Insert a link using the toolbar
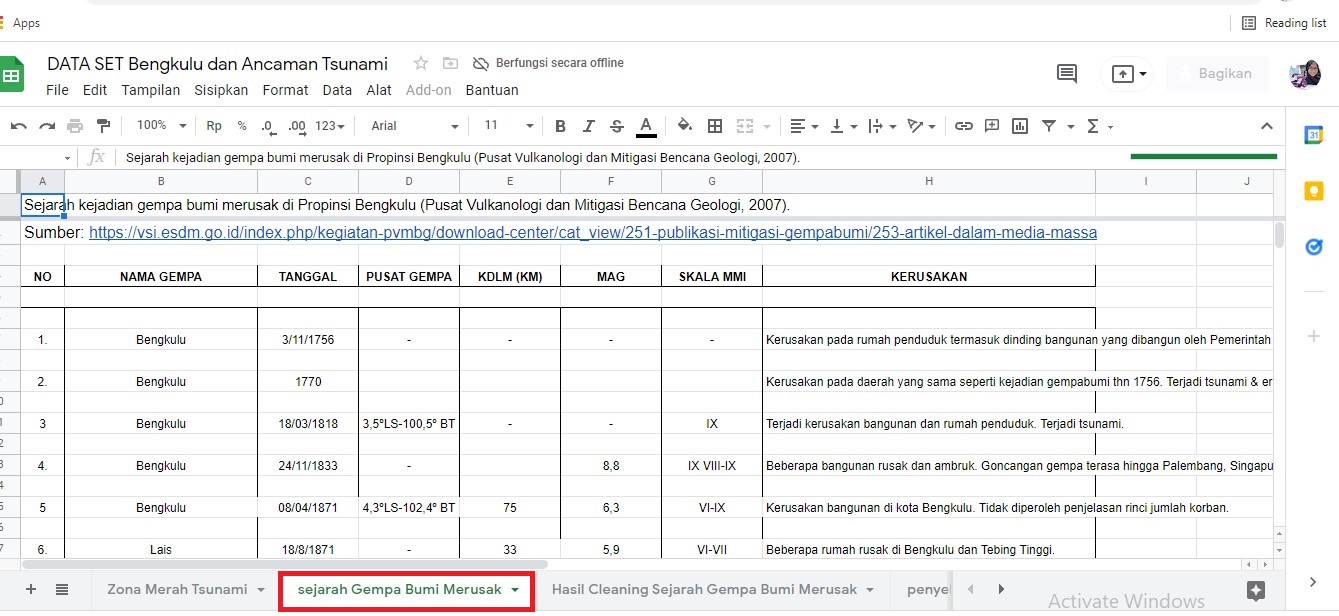Screen dimensions: 1339x616 (963, 126)
